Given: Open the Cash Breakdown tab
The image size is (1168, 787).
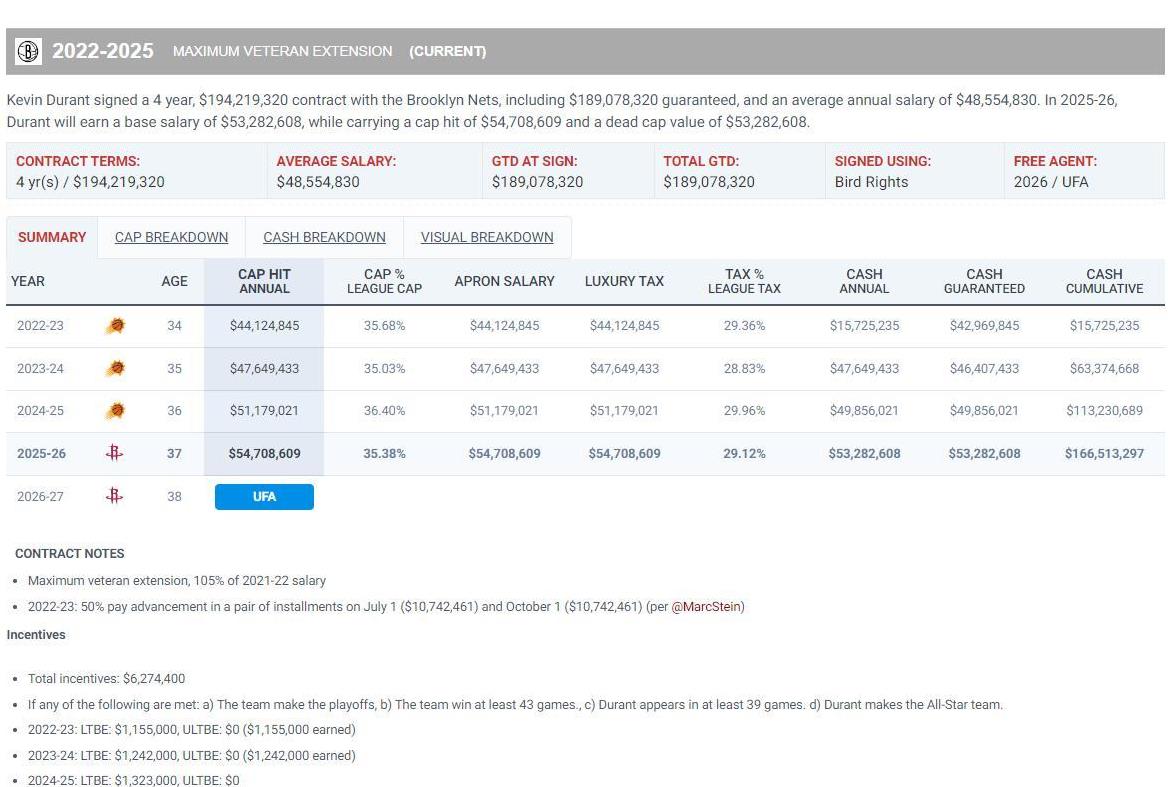Looking at the screenshot, I should pos(324,237).
